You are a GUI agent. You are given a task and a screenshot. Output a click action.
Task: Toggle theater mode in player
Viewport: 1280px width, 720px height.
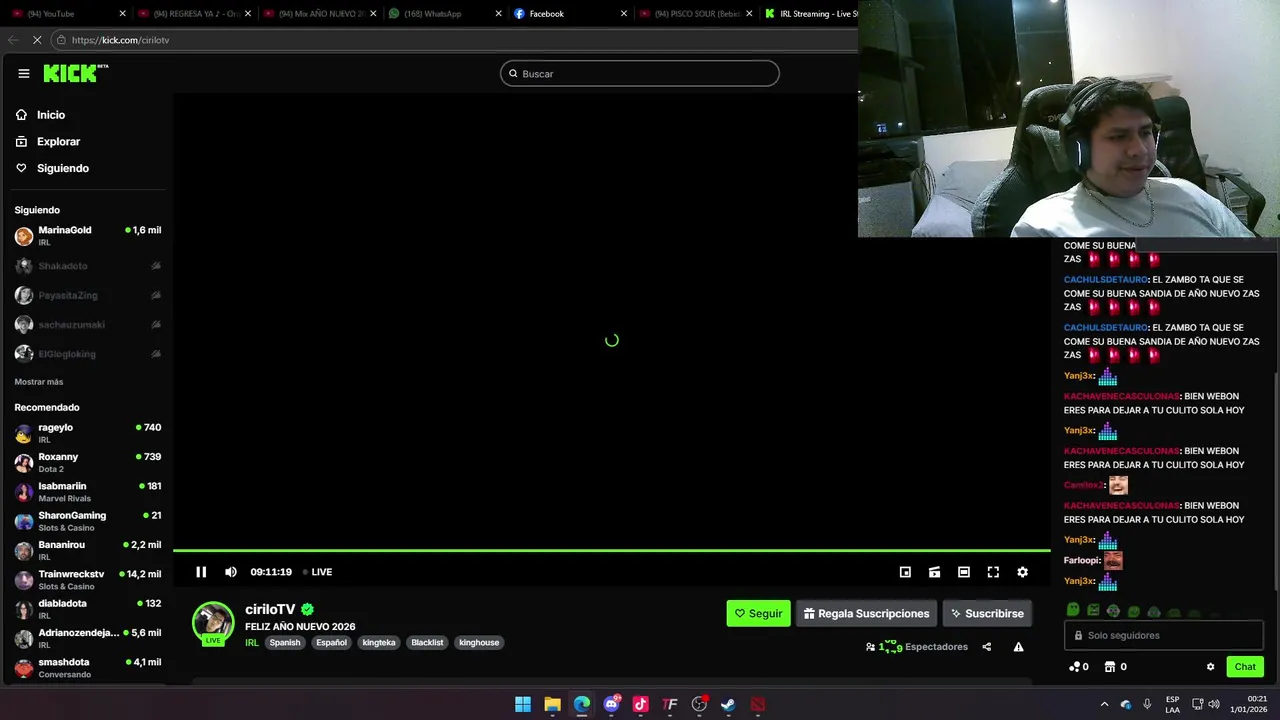coord(964,572)
